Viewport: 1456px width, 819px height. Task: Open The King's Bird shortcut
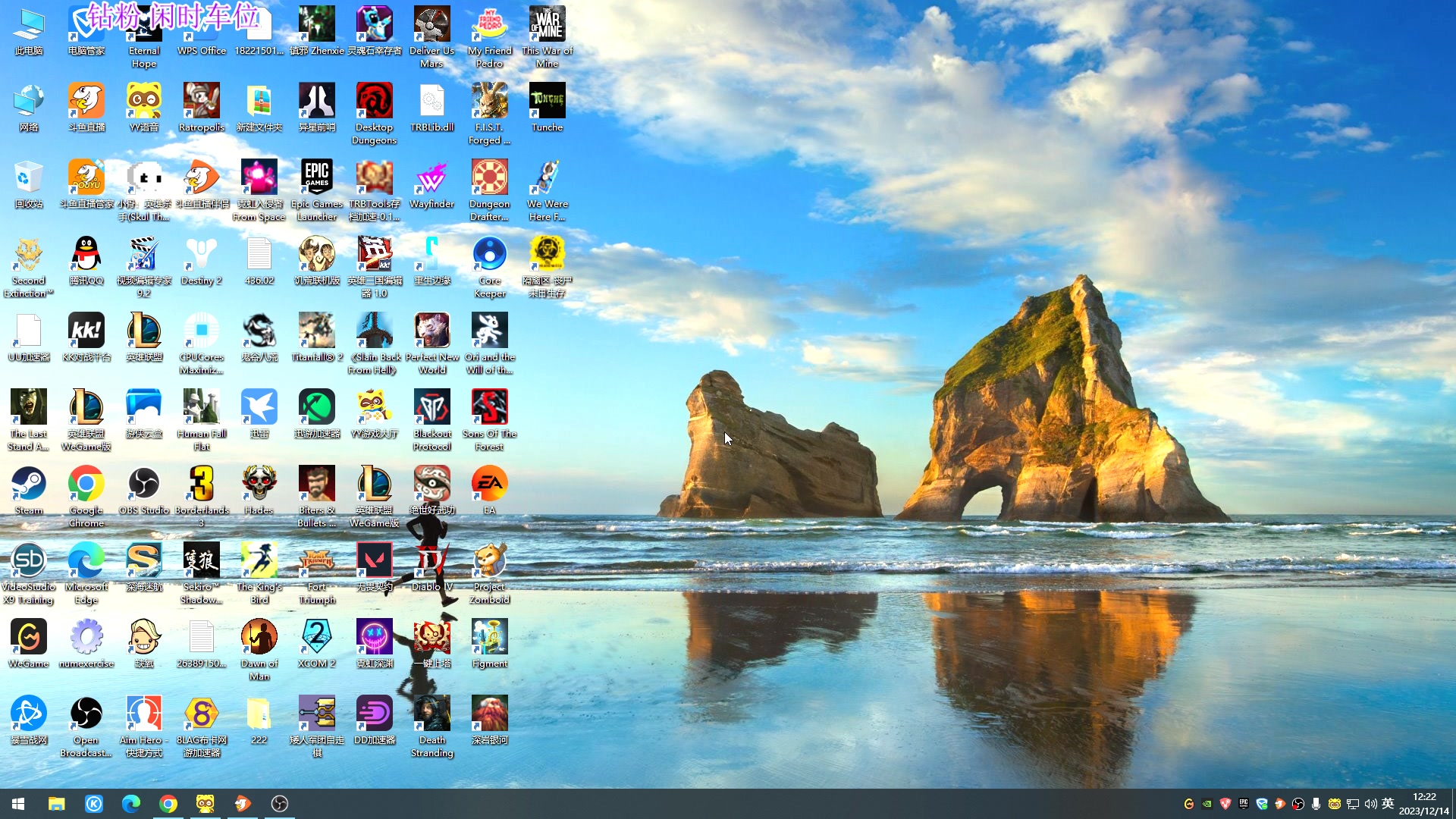259,573
